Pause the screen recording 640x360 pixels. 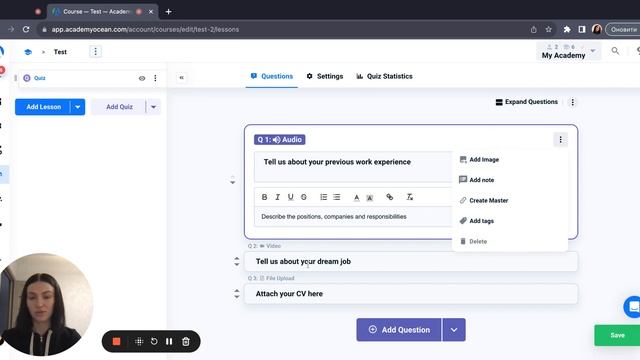(169, 341)
